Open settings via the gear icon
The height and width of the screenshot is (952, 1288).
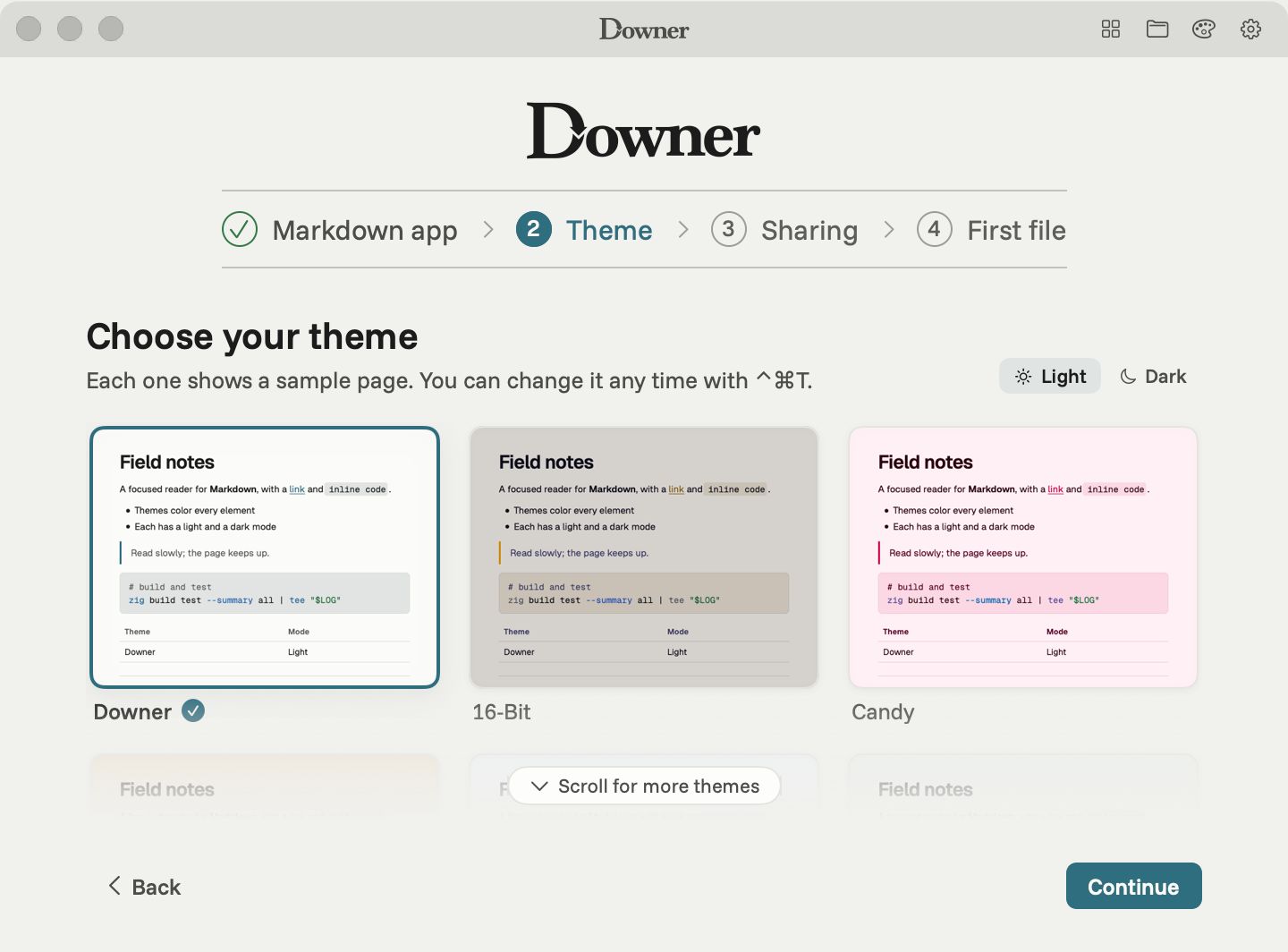point(1250,29)
